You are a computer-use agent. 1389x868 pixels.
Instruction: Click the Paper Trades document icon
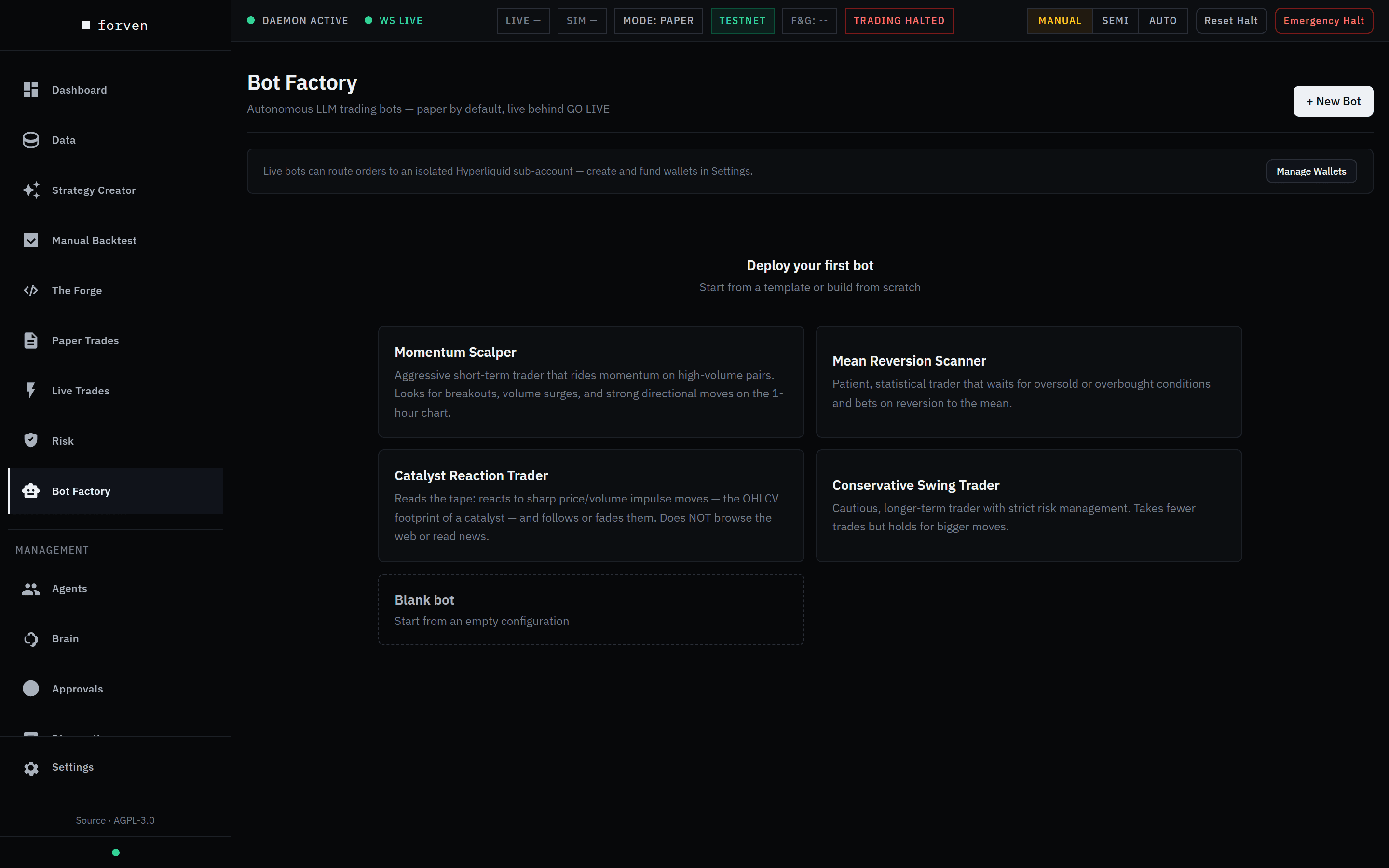pyautogui.click(x=31, y=340)
